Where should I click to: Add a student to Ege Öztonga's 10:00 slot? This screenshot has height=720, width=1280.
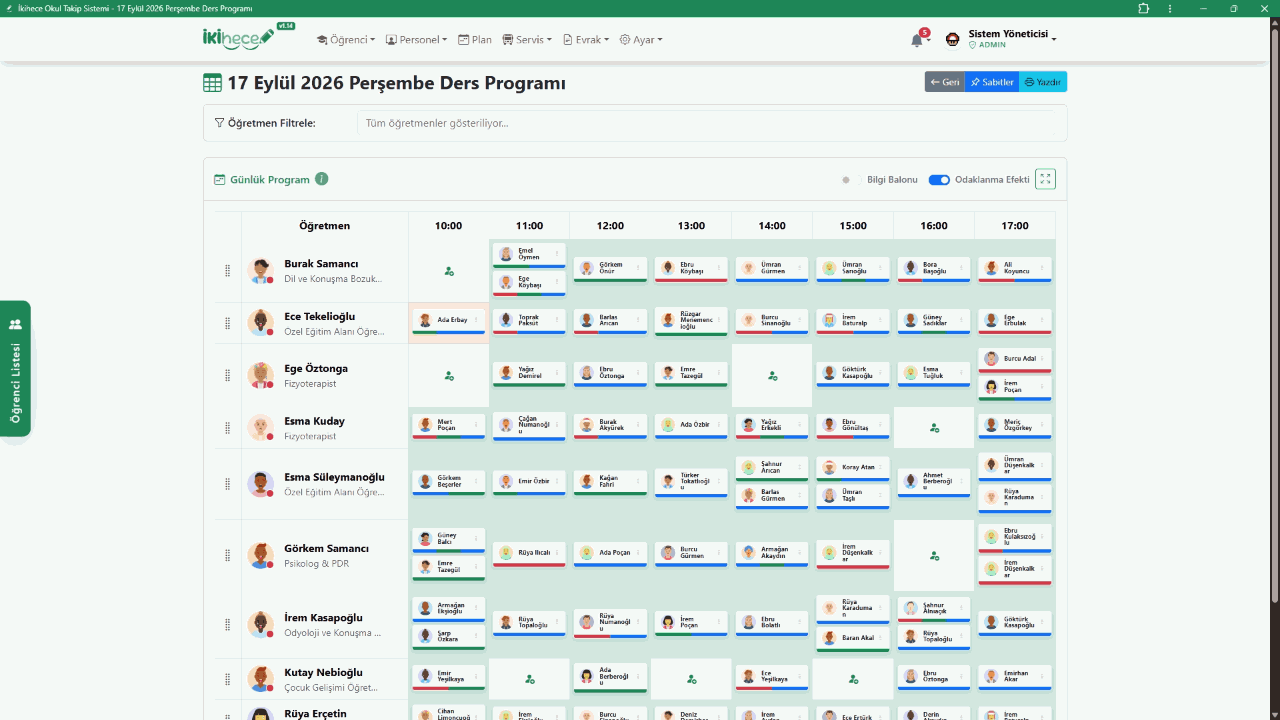click(x=449, y=376)
